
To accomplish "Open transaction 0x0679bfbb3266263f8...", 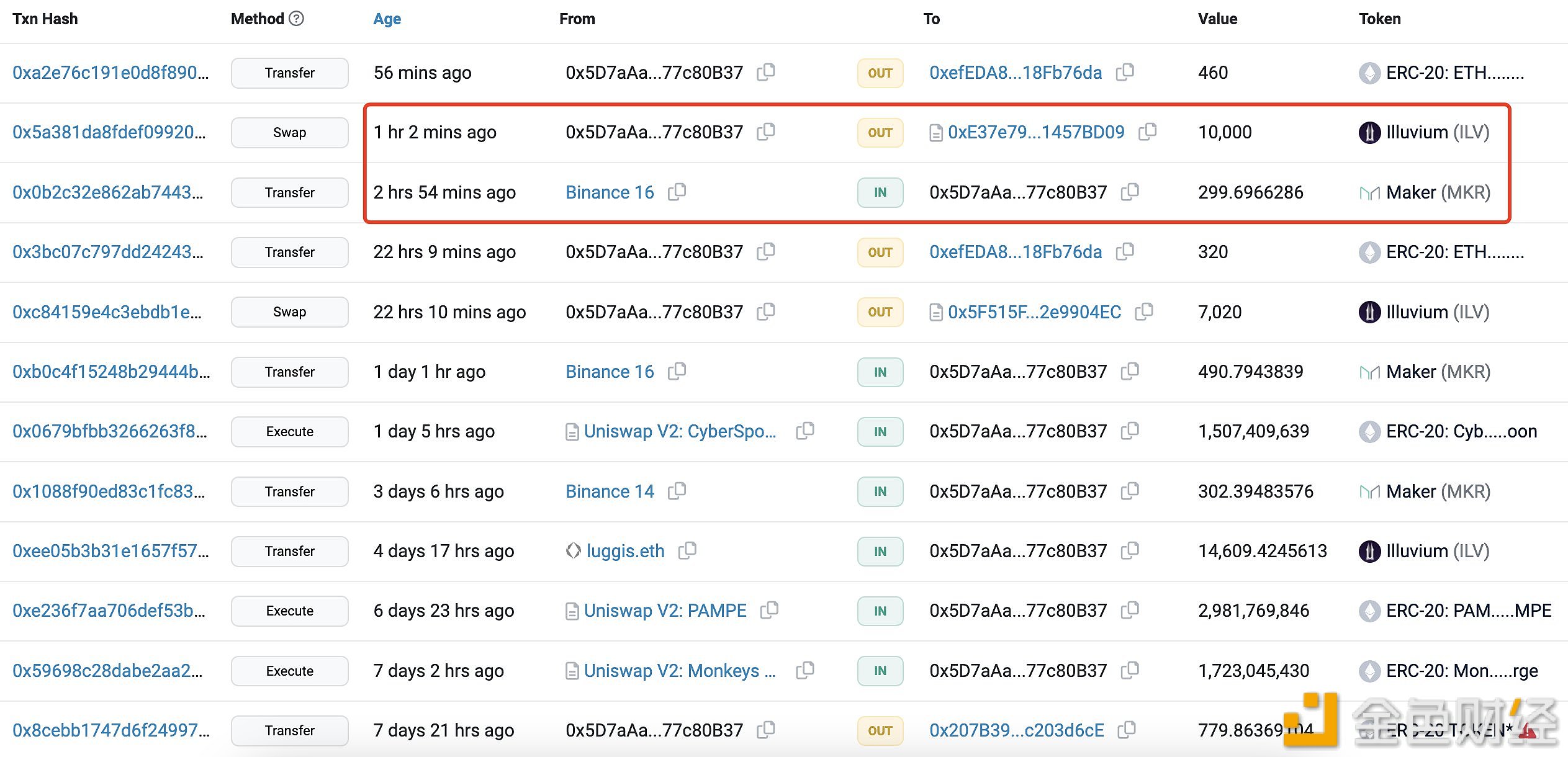I will pos(110,431).
